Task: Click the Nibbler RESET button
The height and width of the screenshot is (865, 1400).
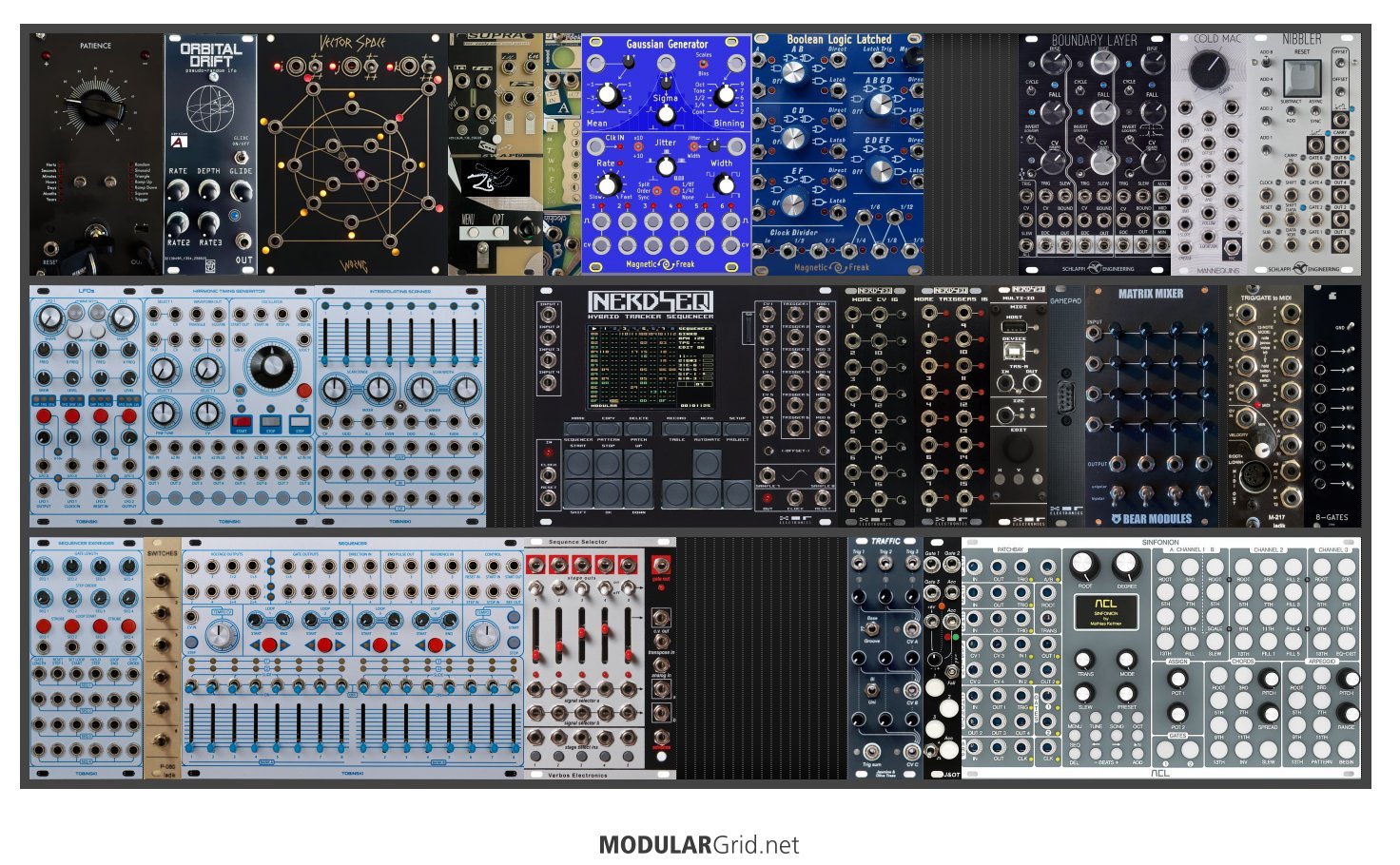Action: [x=1302, y=78]
